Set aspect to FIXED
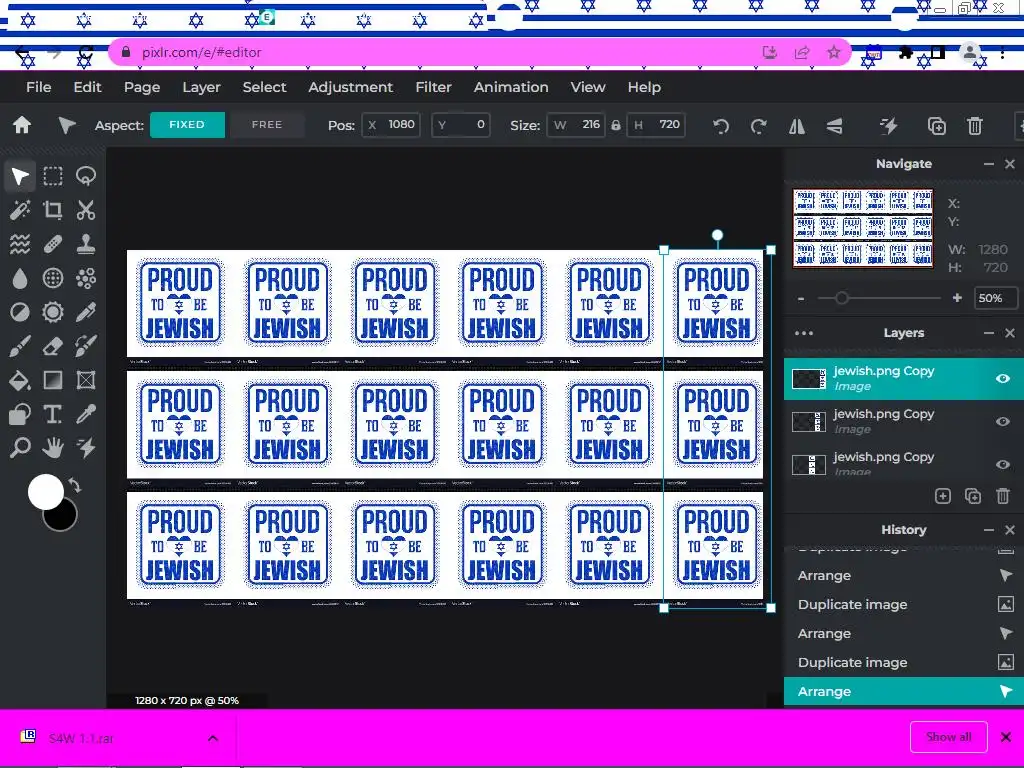 point(187,125)
